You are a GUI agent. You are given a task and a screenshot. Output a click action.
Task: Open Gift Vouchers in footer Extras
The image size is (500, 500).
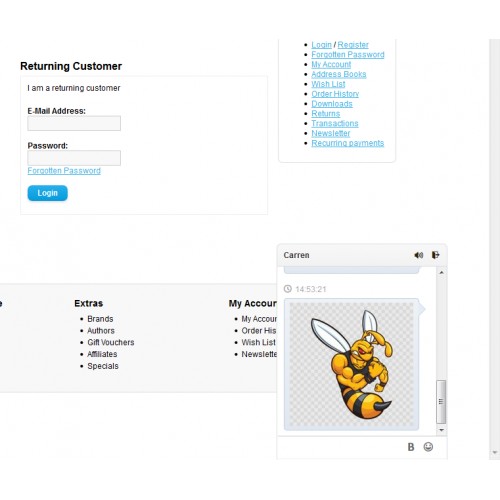tap(111, 342)
